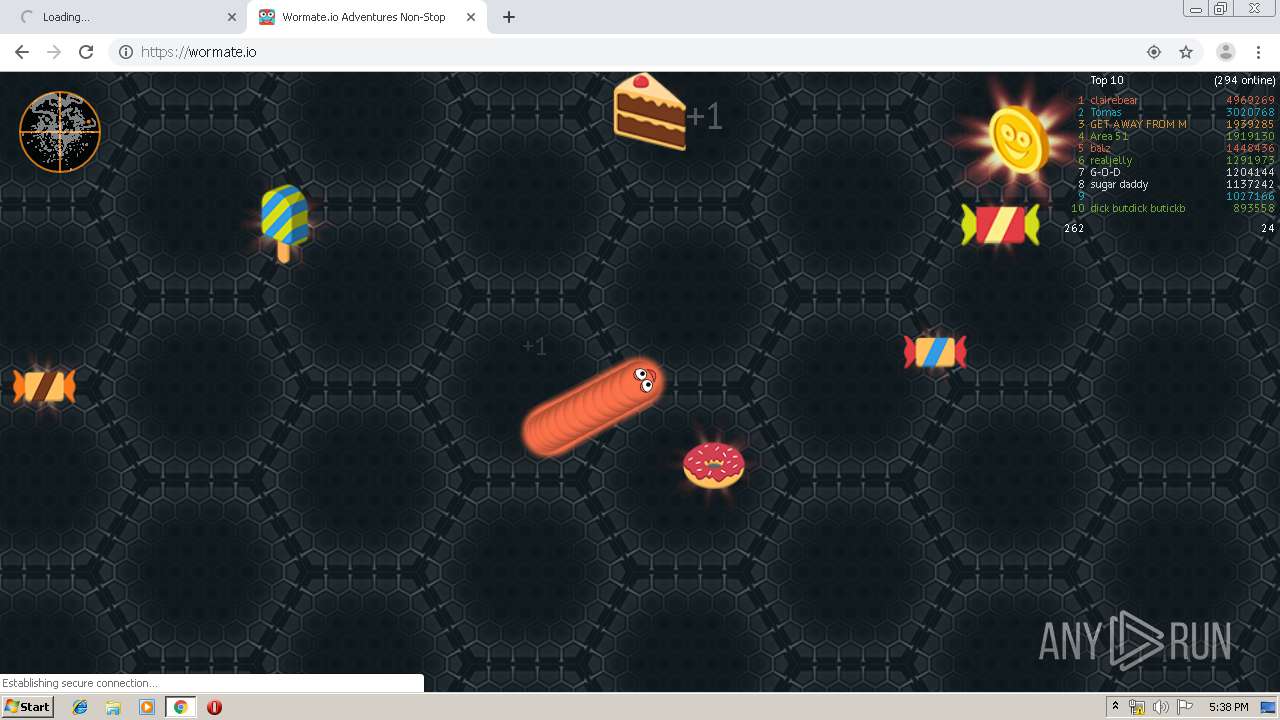Open a new browser tab

[x=509, y=17]
